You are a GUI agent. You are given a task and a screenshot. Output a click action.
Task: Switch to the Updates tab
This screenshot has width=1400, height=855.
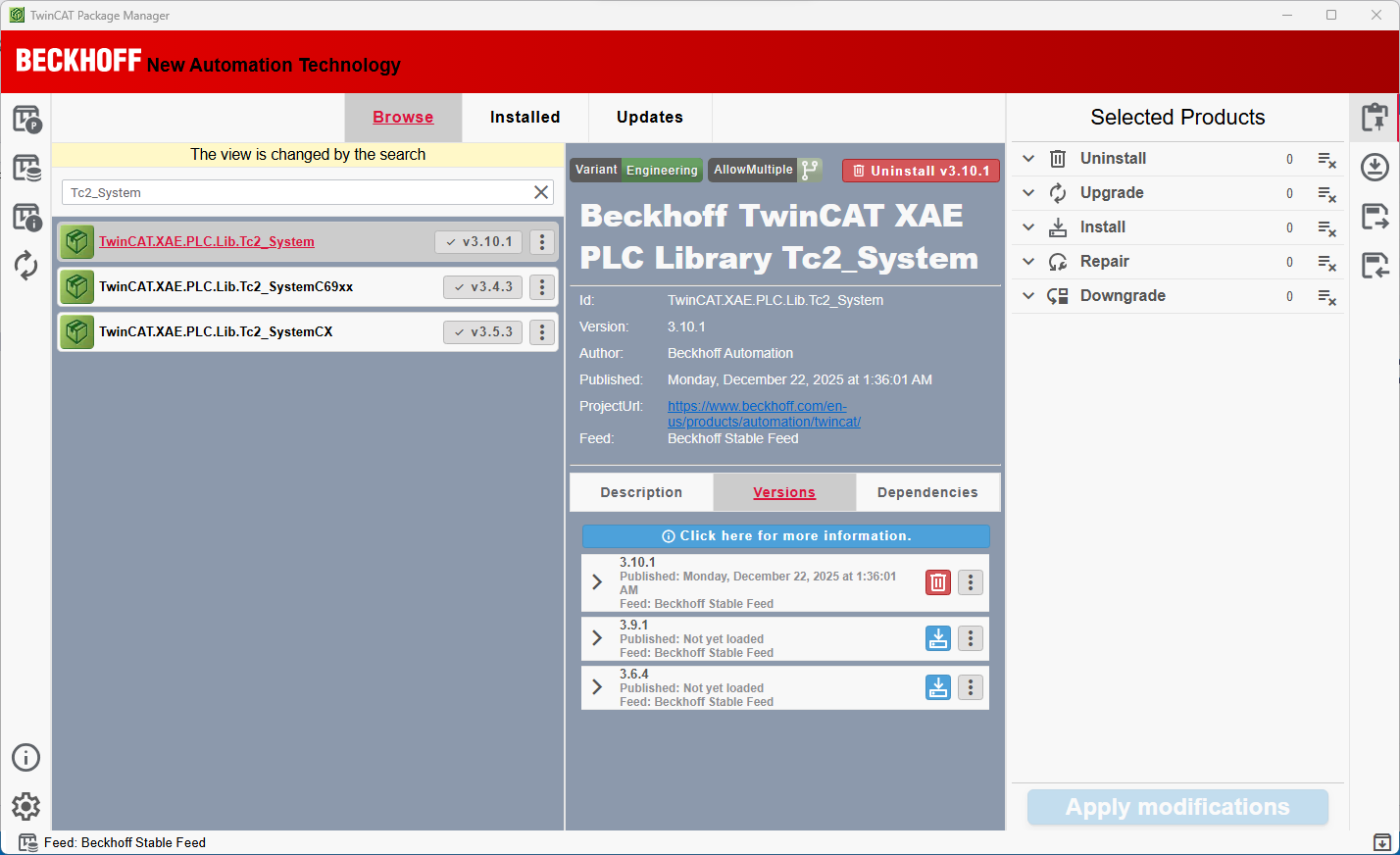(650, 118)
